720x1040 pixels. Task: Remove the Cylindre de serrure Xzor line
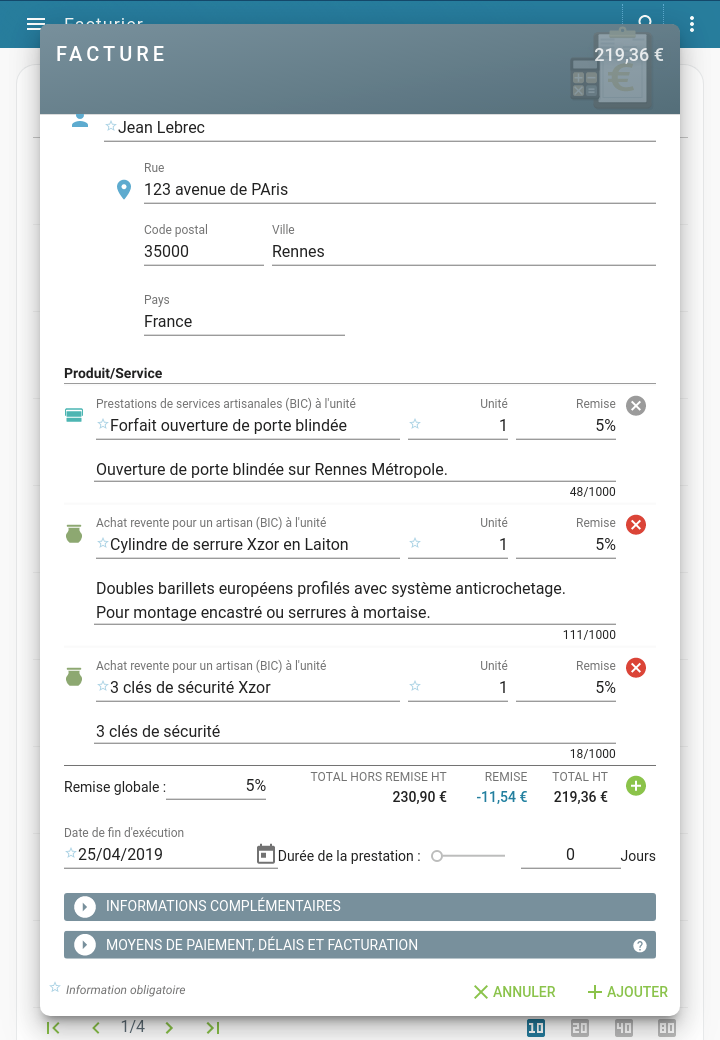click(636, 525)
